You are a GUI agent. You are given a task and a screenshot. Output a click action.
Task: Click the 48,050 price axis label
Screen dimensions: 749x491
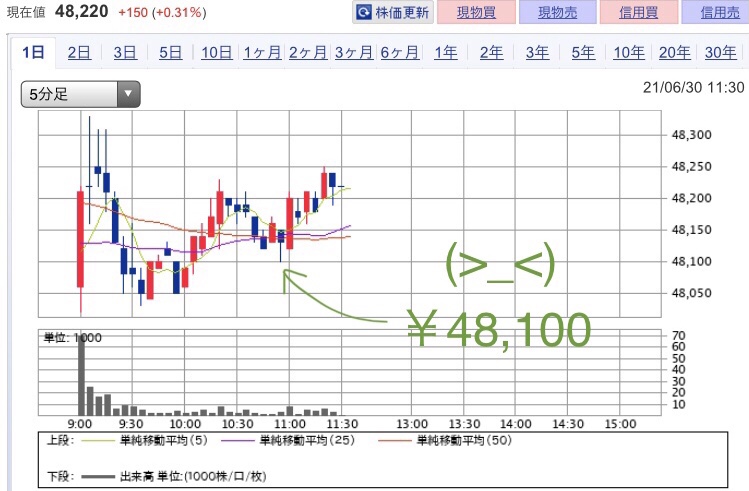692,293
